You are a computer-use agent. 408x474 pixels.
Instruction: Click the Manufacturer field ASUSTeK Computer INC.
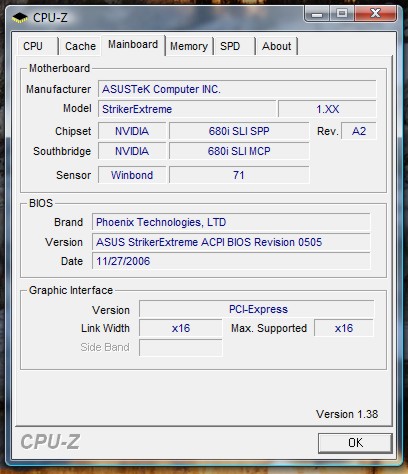click(237, 89)
